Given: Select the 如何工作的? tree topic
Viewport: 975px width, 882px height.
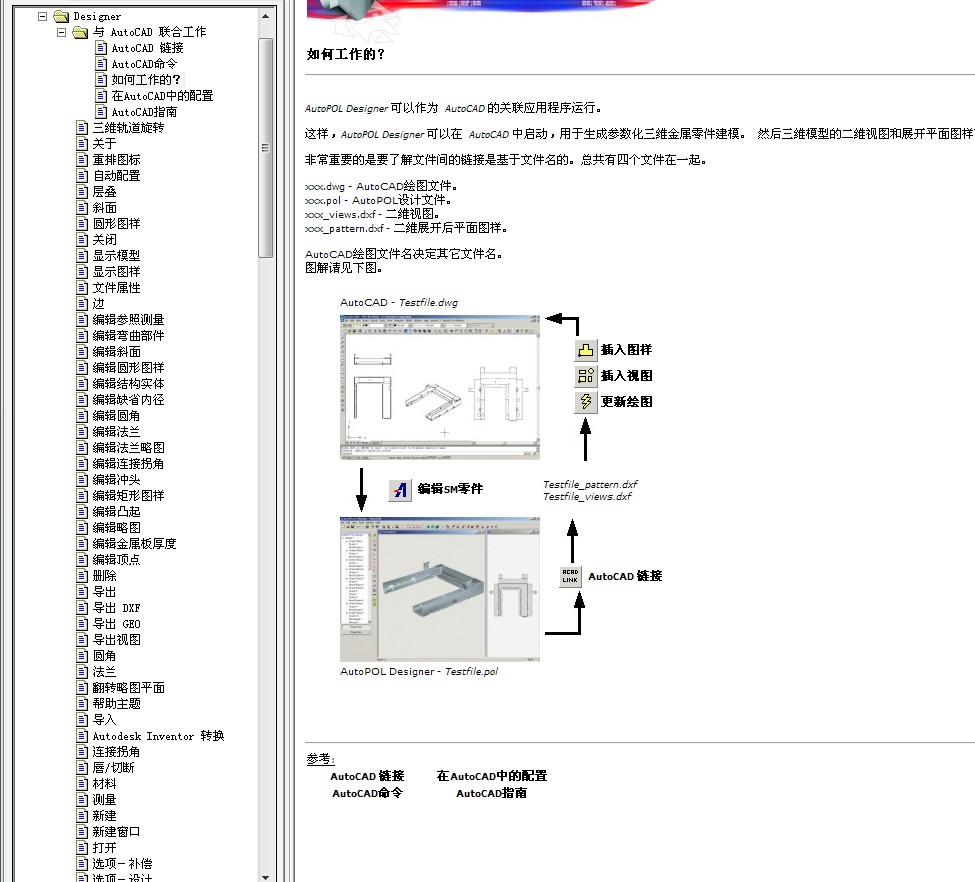Looking at the screenshot, I should pos(146,80).
